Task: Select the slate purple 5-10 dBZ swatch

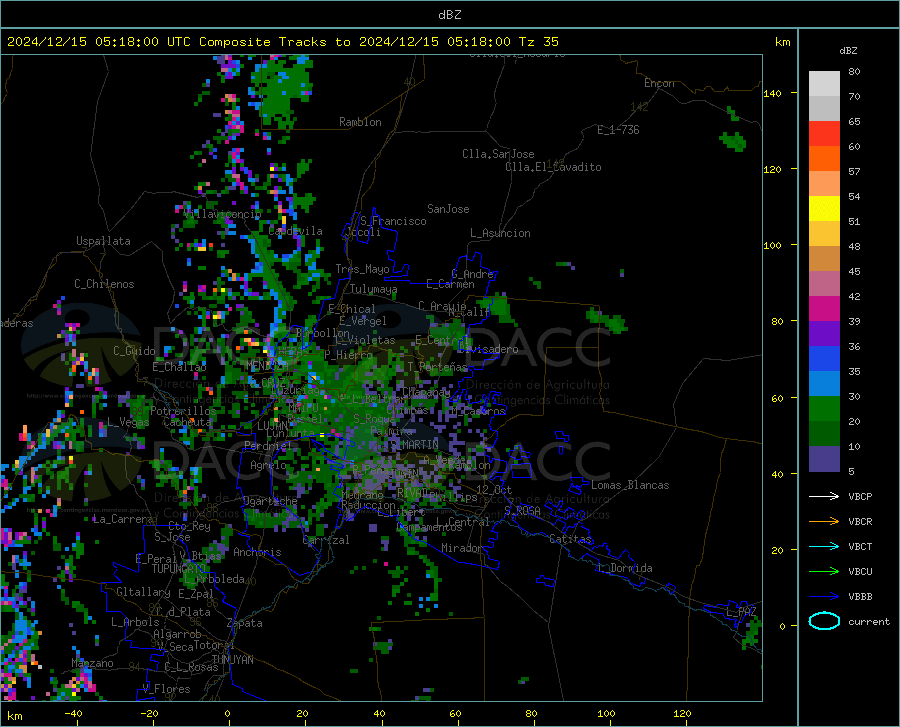Action: pos(824,459)
